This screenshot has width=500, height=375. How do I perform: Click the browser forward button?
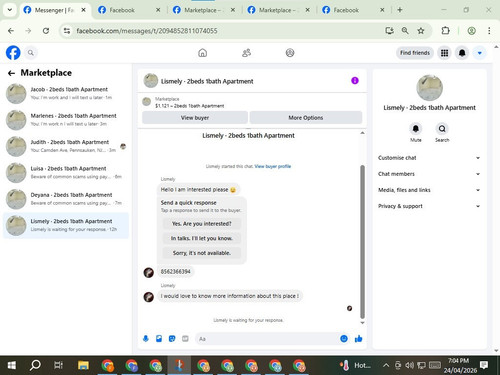(28, 31)
